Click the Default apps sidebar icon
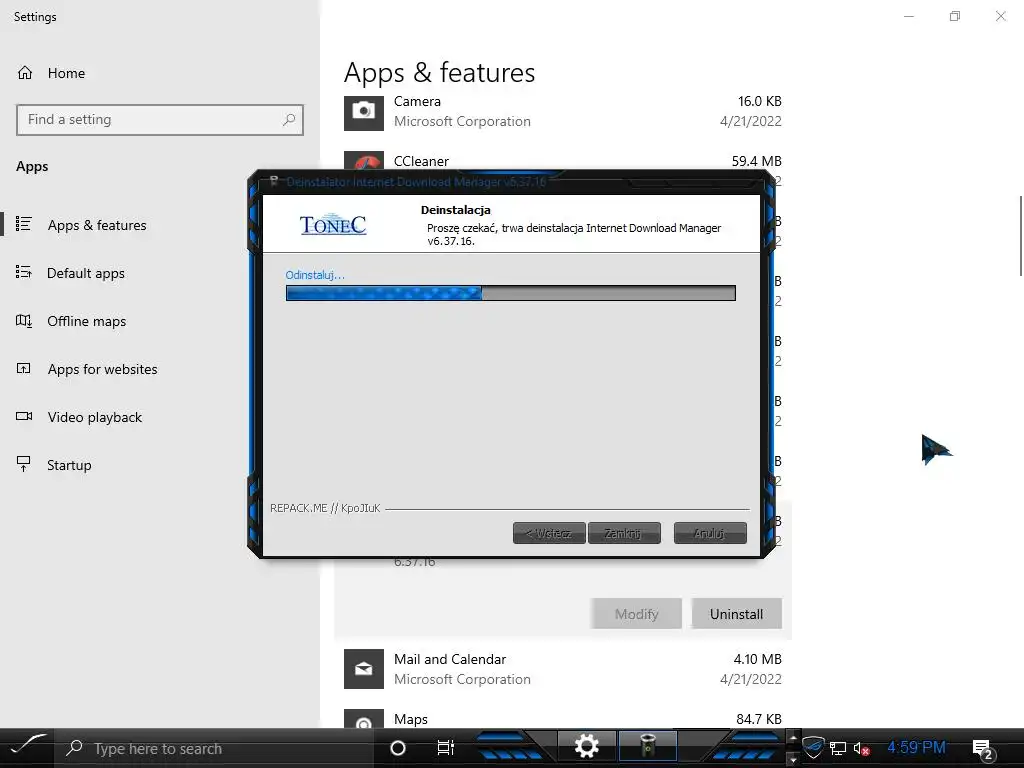The image size is (1024, 768). pyautogui.click(x=24, y=272)
